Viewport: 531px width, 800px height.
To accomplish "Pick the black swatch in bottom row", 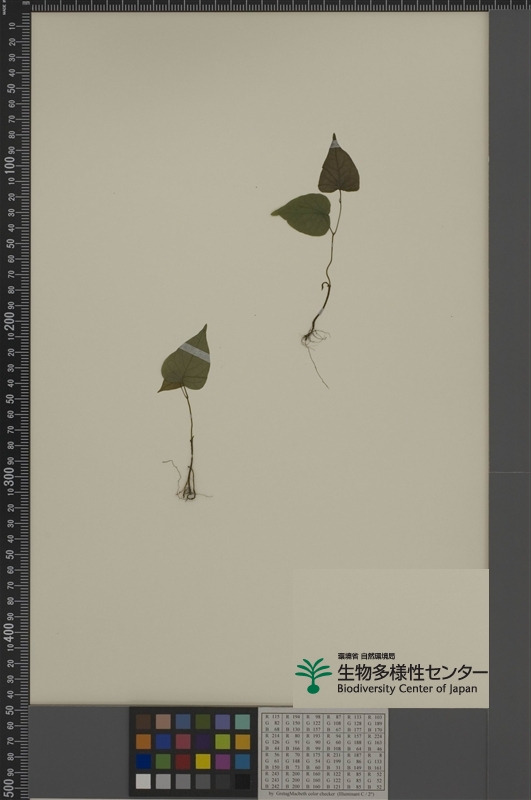I will 242,781.
